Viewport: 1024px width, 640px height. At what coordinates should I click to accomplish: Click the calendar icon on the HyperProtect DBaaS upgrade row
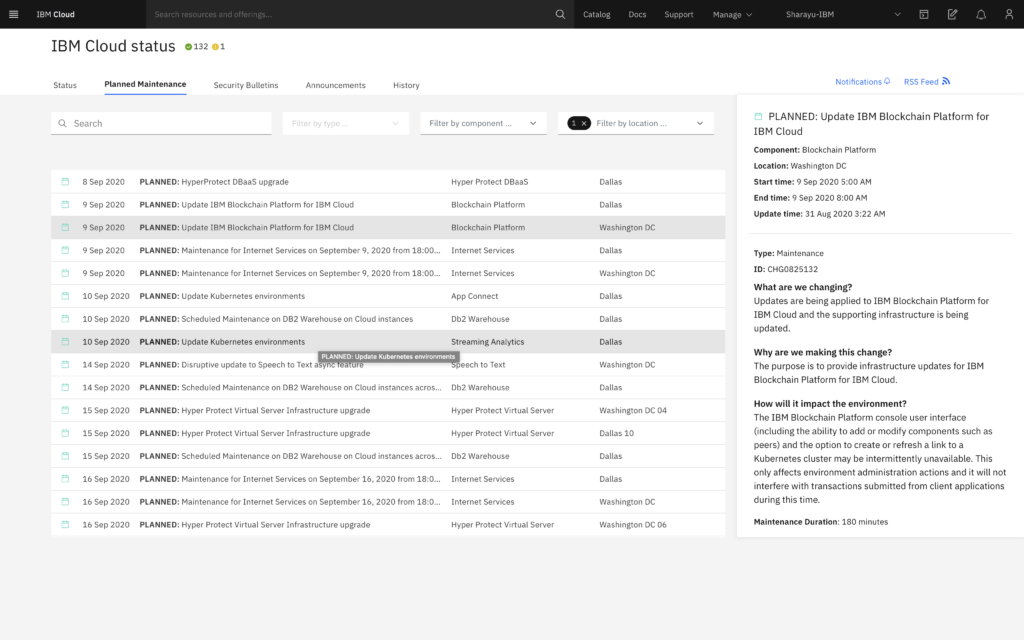[65, 182]
